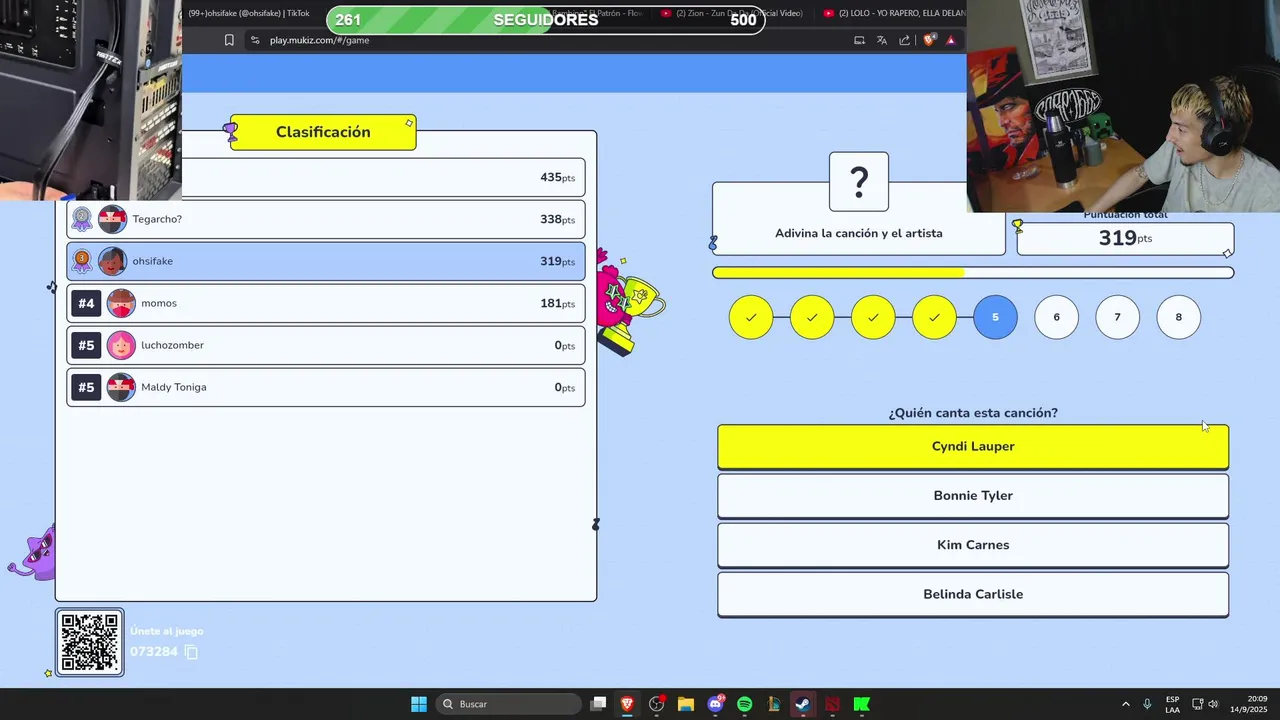Click the volume speaker tray icon
This screenshot has width=1280, height=720.
click(x=1213, y=704)
